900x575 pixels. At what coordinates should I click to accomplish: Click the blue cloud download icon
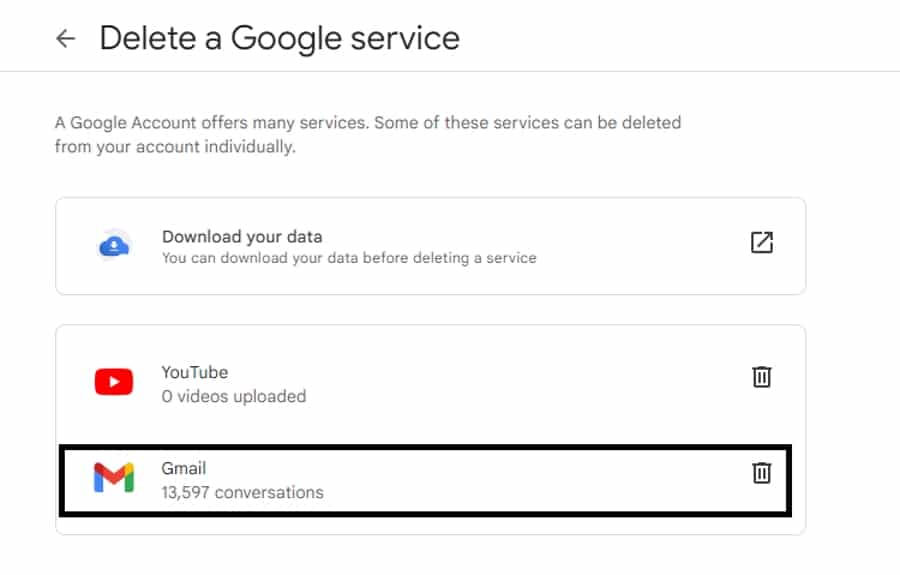(114, 245)
